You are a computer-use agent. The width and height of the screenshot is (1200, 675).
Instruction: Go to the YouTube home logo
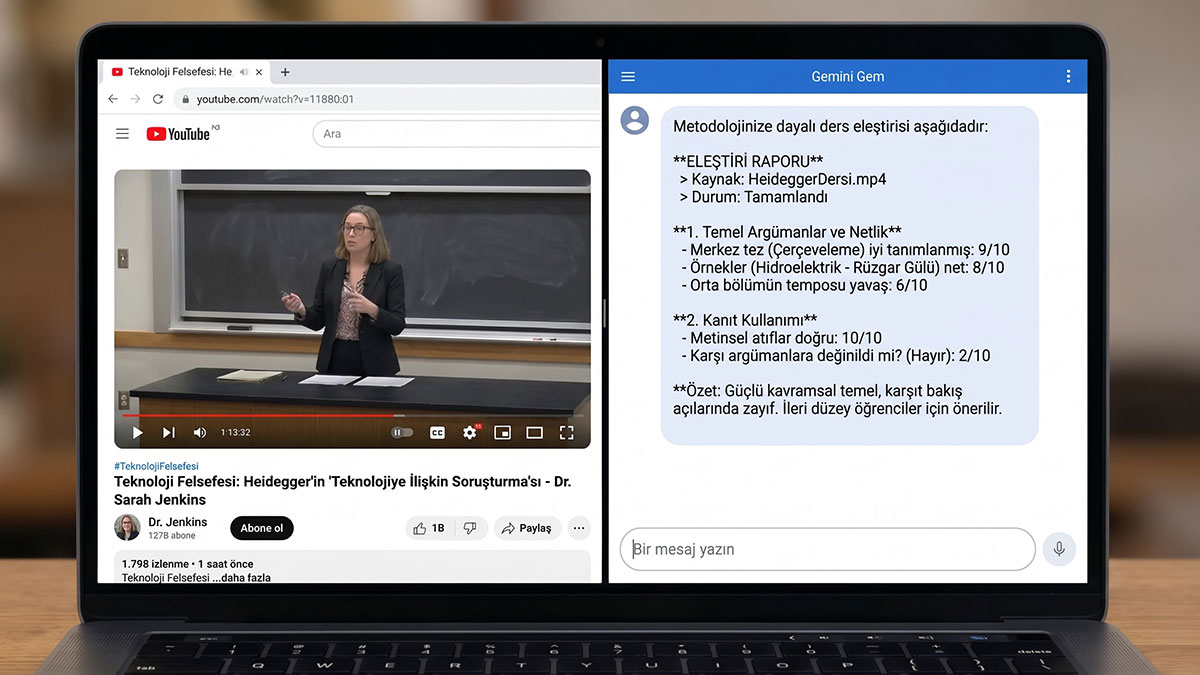[x=179, y=134]
